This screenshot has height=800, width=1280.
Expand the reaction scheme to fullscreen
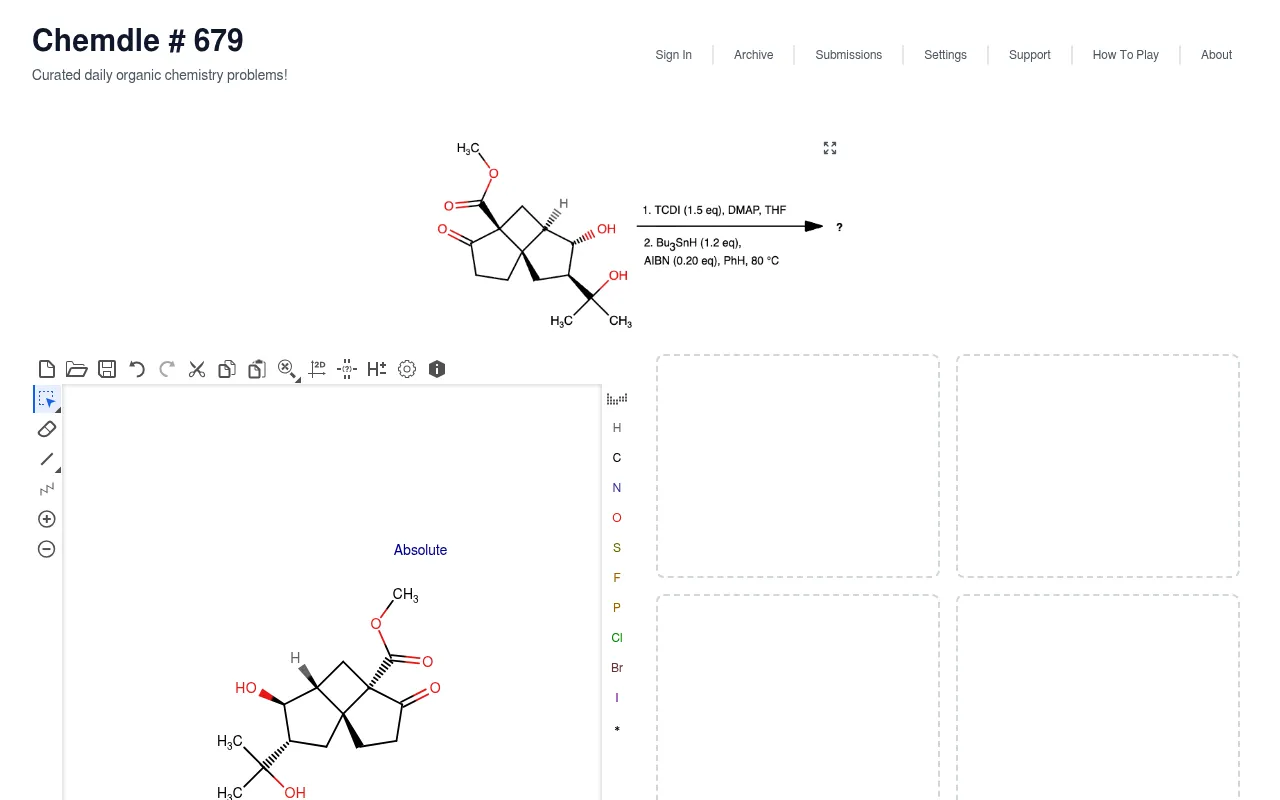[830, 148]
